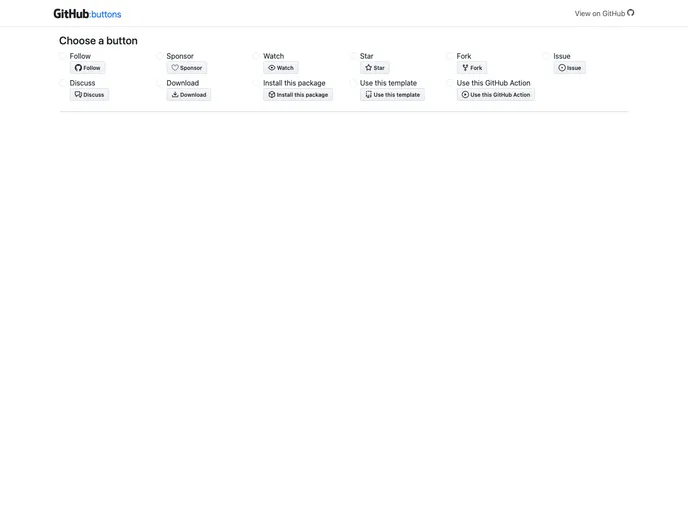Pick the Discuss radio option
Image resolution: width=688 pixels, height=512 pixels.
point(63,83)
